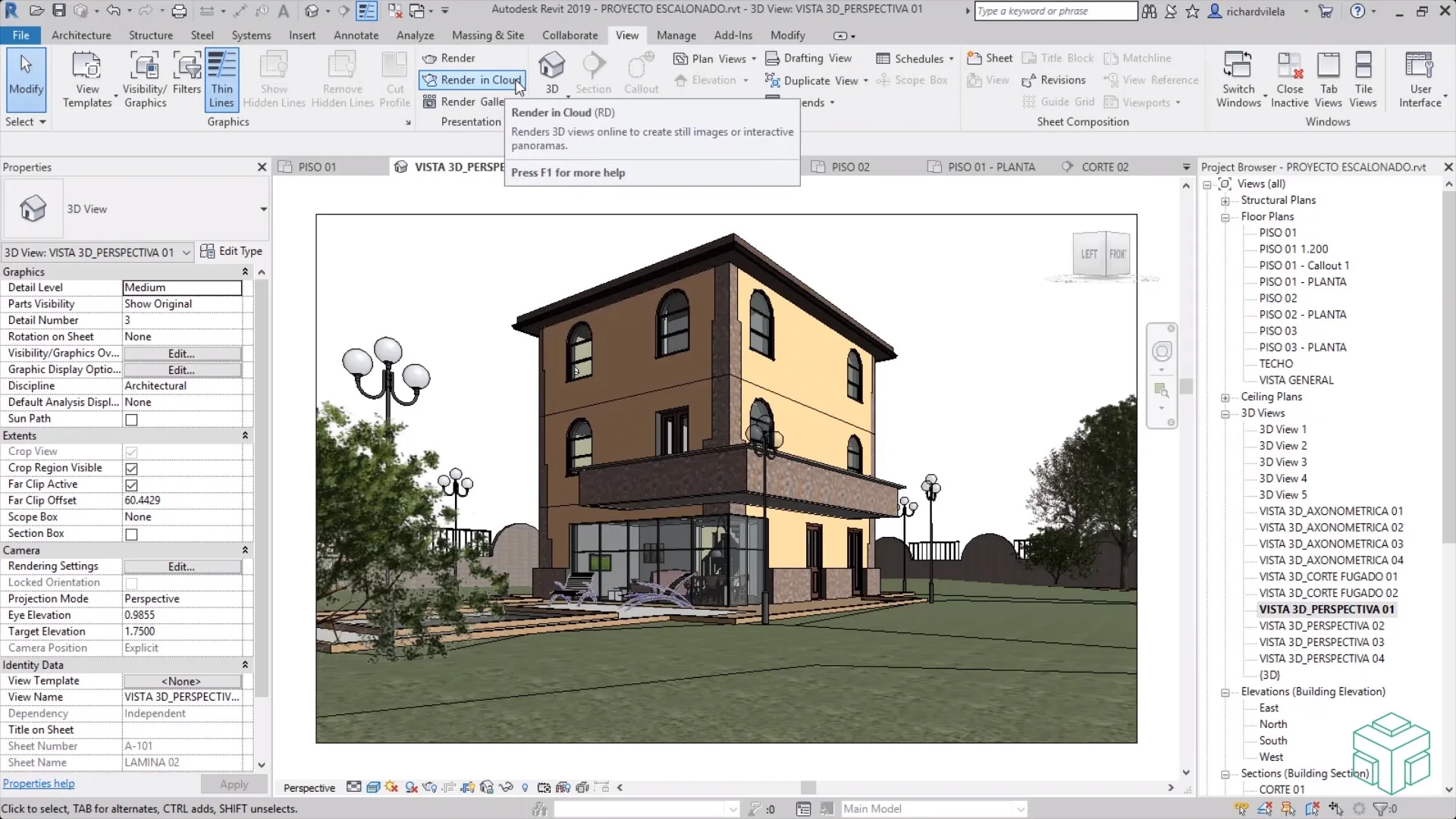Select the View ribbon tab
The width and height of the screenshot is (1456, 819).
pyautogui.click(x=627, y=35)
